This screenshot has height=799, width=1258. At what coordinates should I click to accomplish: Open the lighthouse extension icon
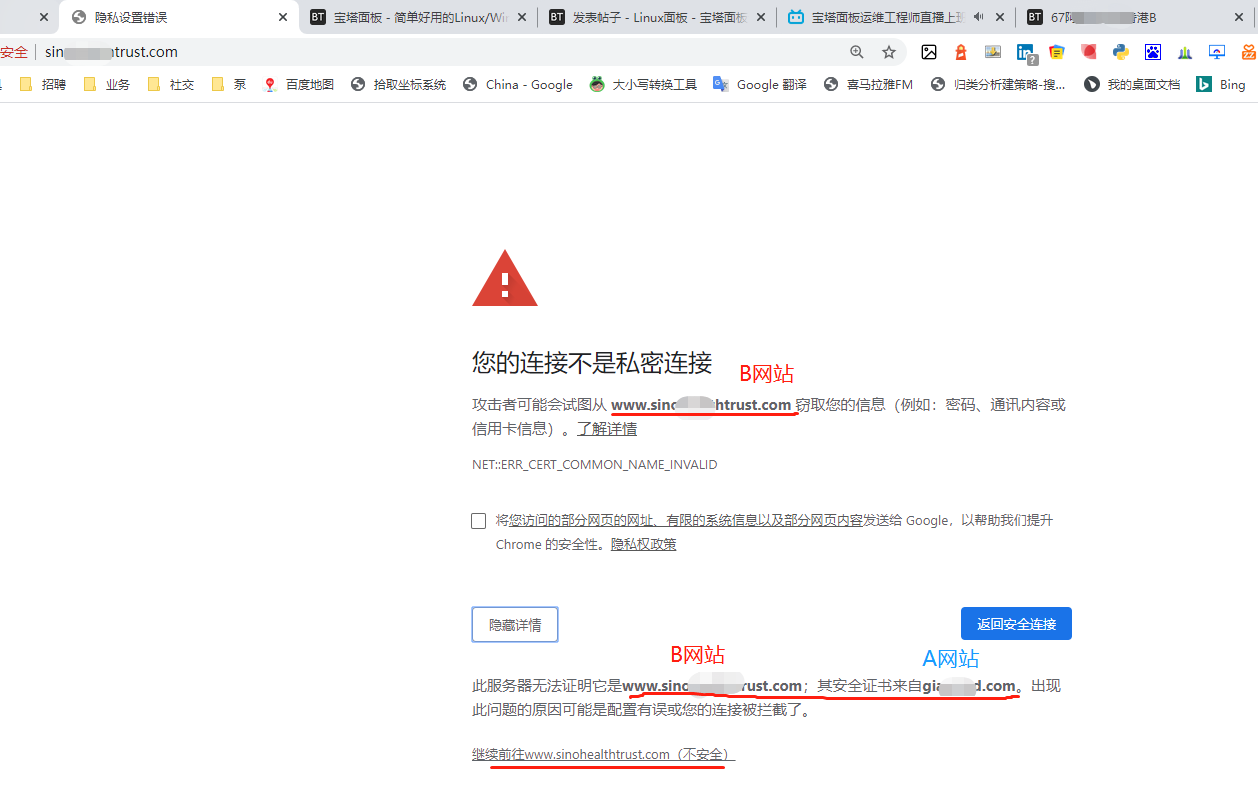coord(961,52)
